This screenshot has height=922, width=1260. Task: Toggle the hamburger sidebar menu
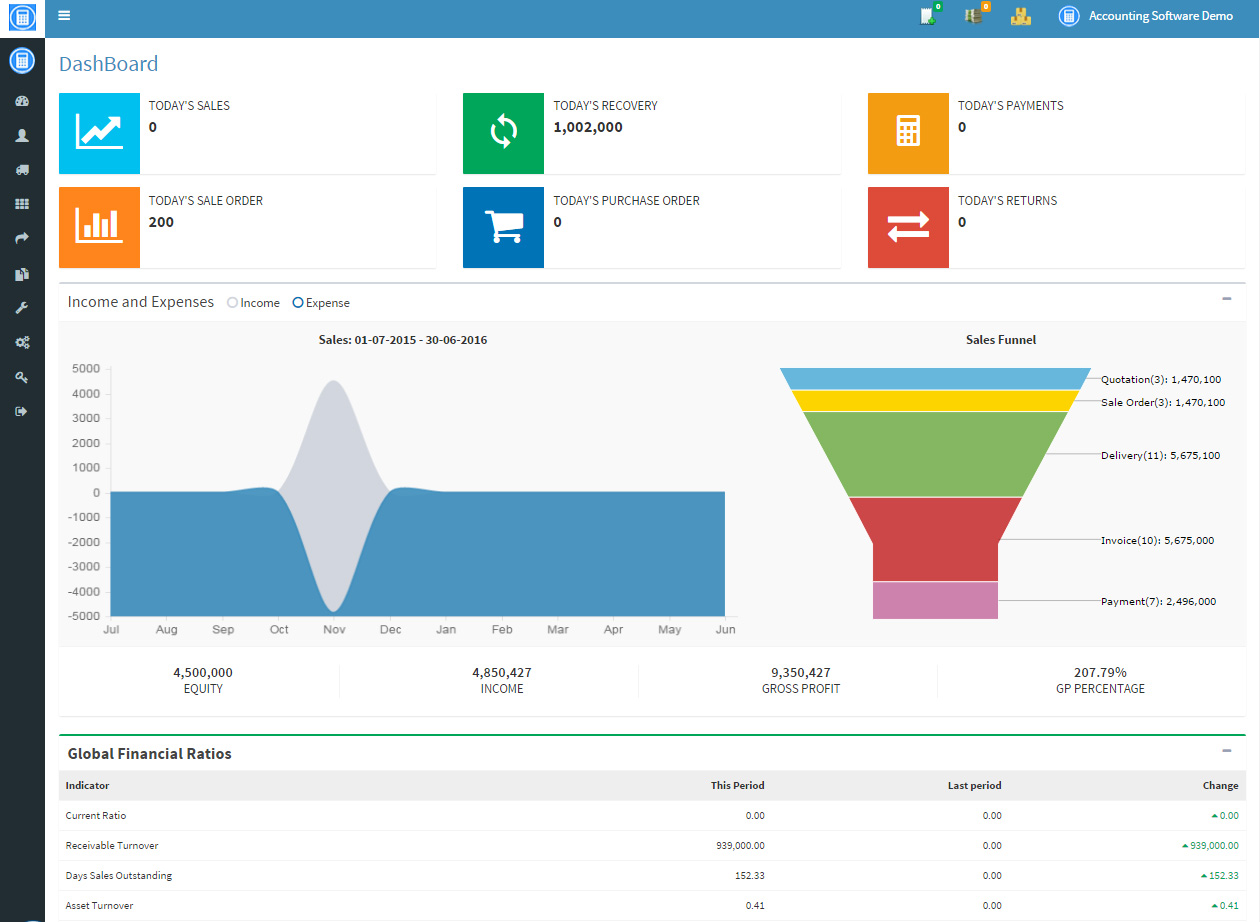tap(64, 15)
